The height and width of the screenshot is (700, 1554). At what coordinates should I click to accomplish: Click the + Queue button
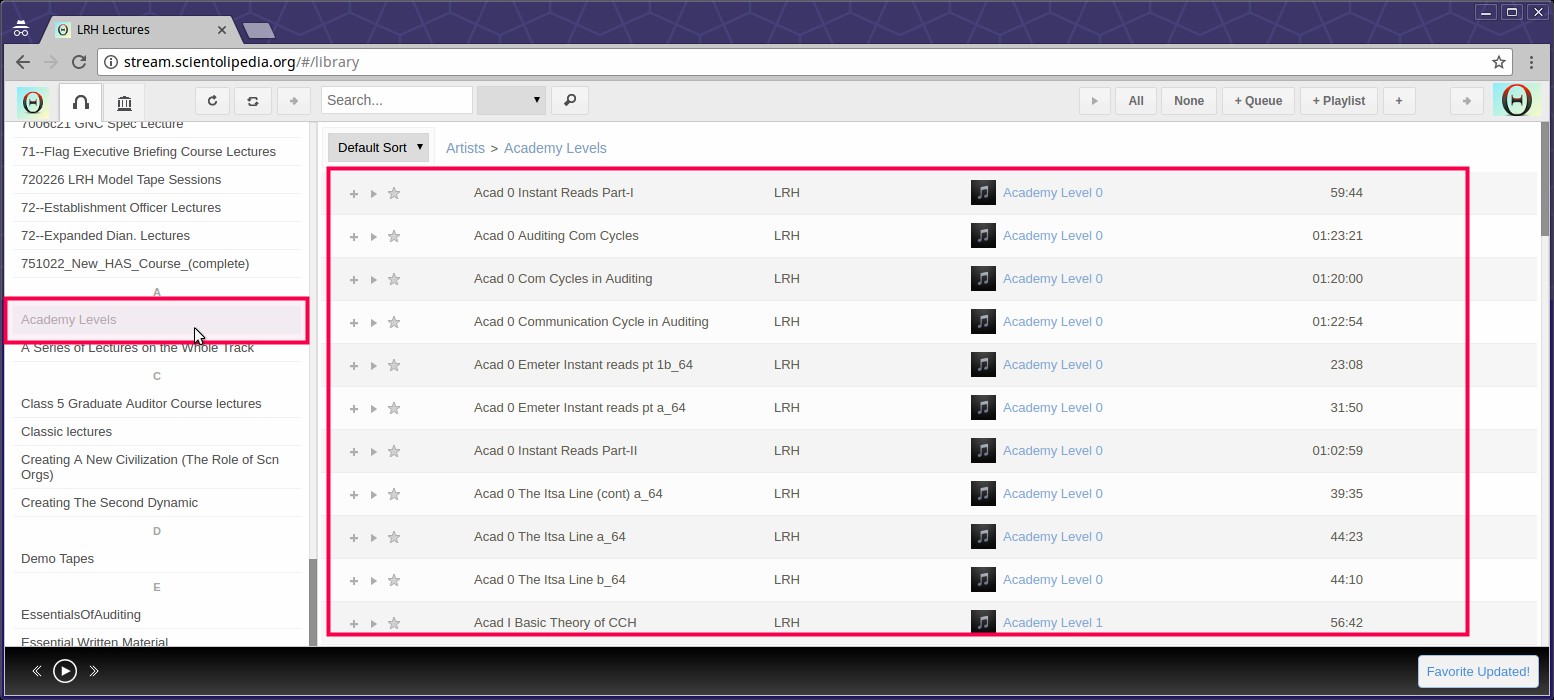coord(1258,101)
